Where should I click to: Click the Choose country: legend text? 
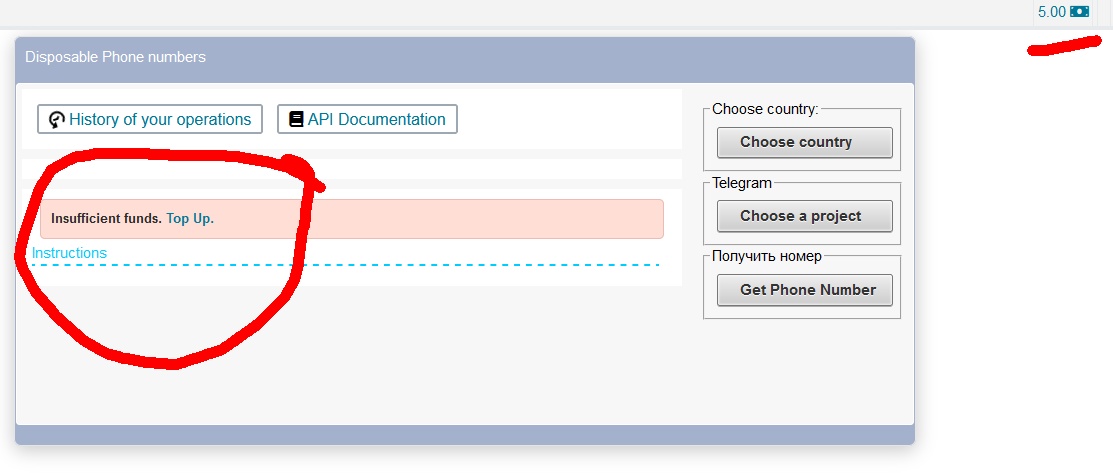click(765, 109)
